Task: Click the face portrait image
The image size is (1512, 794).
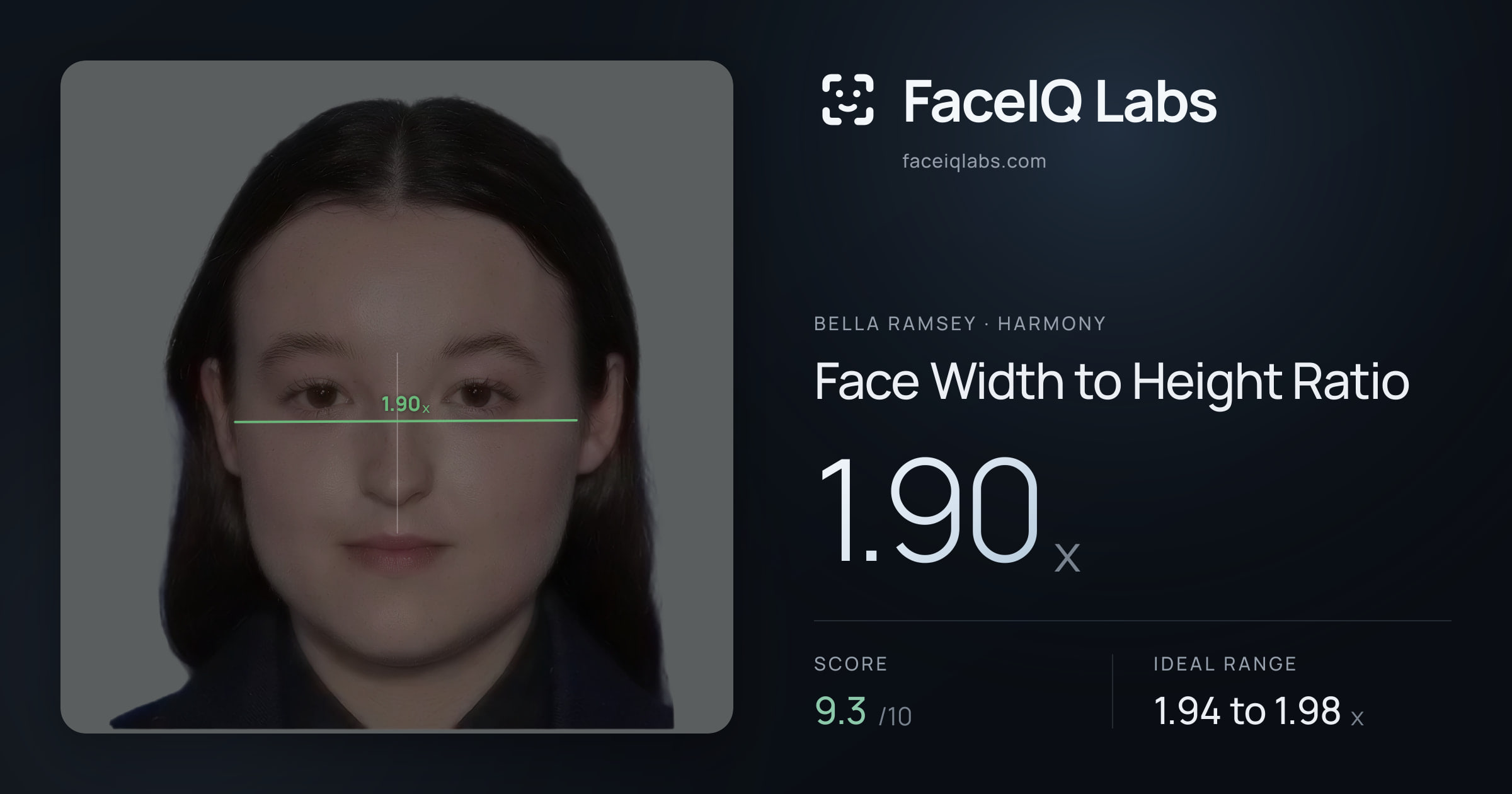Action: (397, 396)
